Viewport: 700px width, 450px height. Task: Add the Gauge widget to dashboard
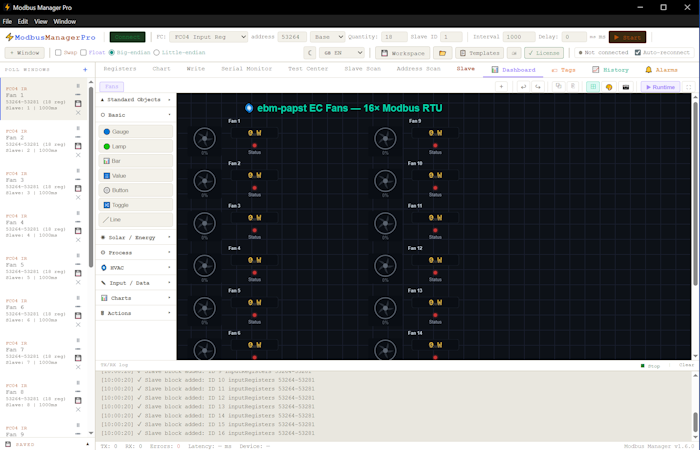(x=136, y=132)
